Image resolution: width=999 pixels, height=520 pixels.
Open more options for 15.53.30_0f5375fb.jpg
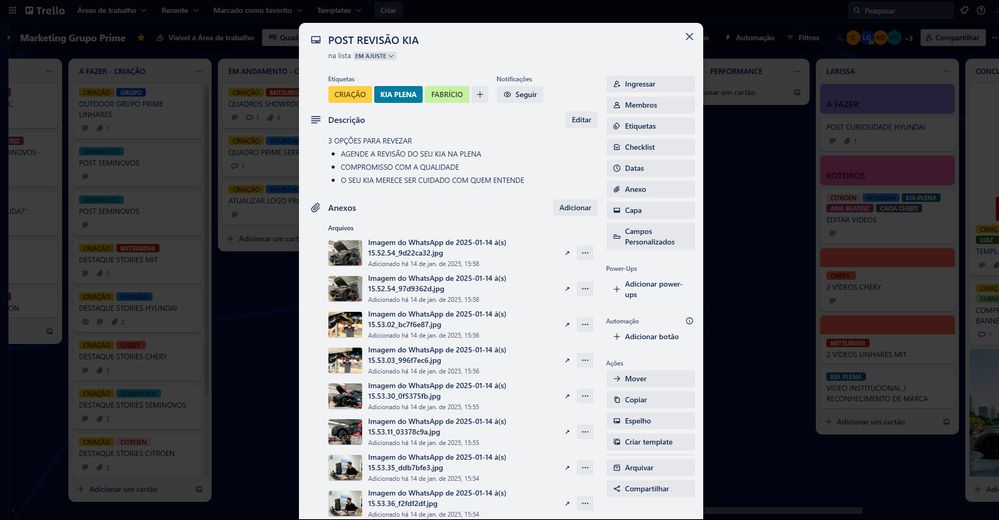pos(585,396)
